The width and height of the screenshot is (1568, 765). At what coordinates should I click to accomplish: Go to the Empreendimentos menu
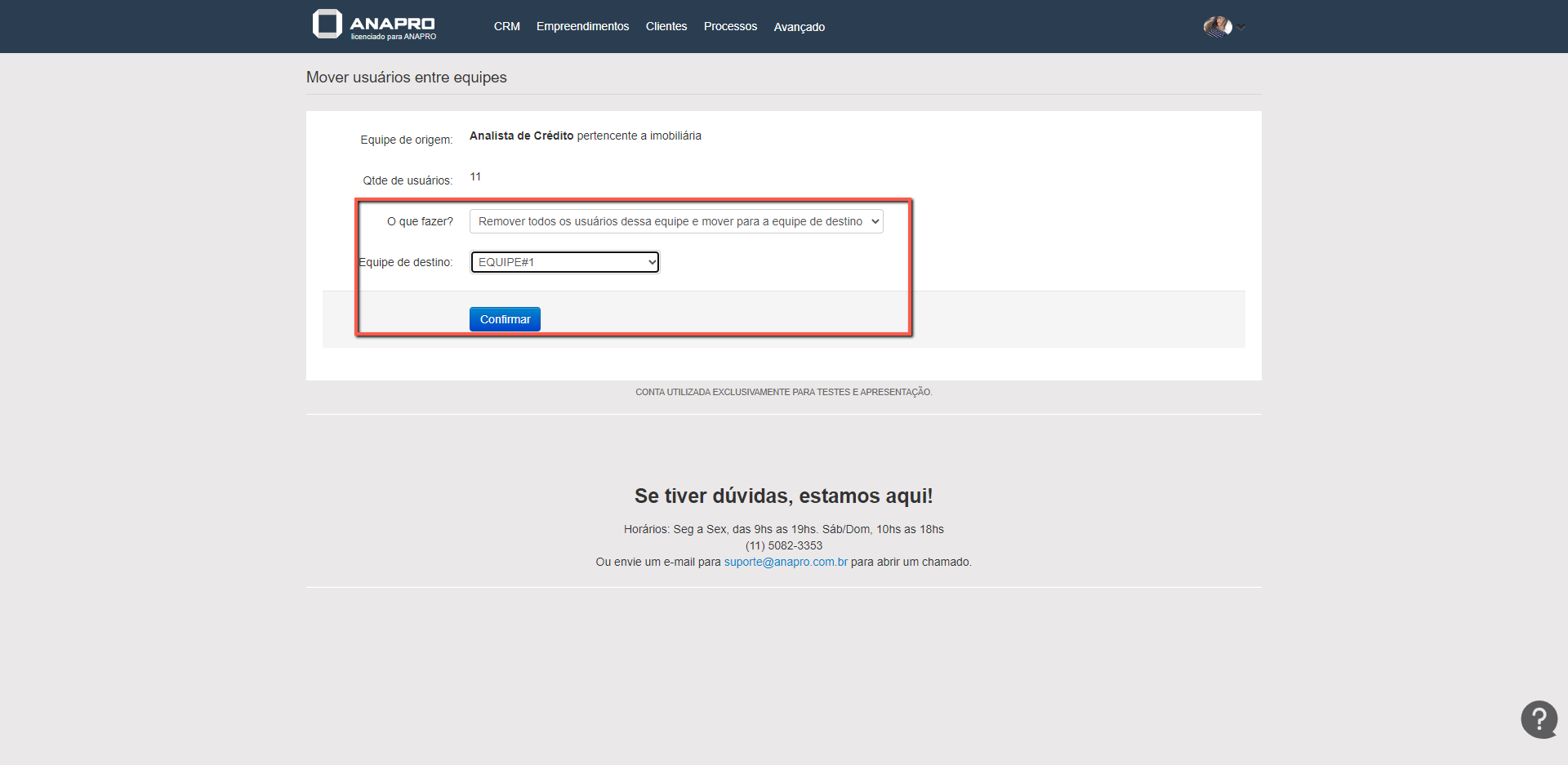pos(582,26)
